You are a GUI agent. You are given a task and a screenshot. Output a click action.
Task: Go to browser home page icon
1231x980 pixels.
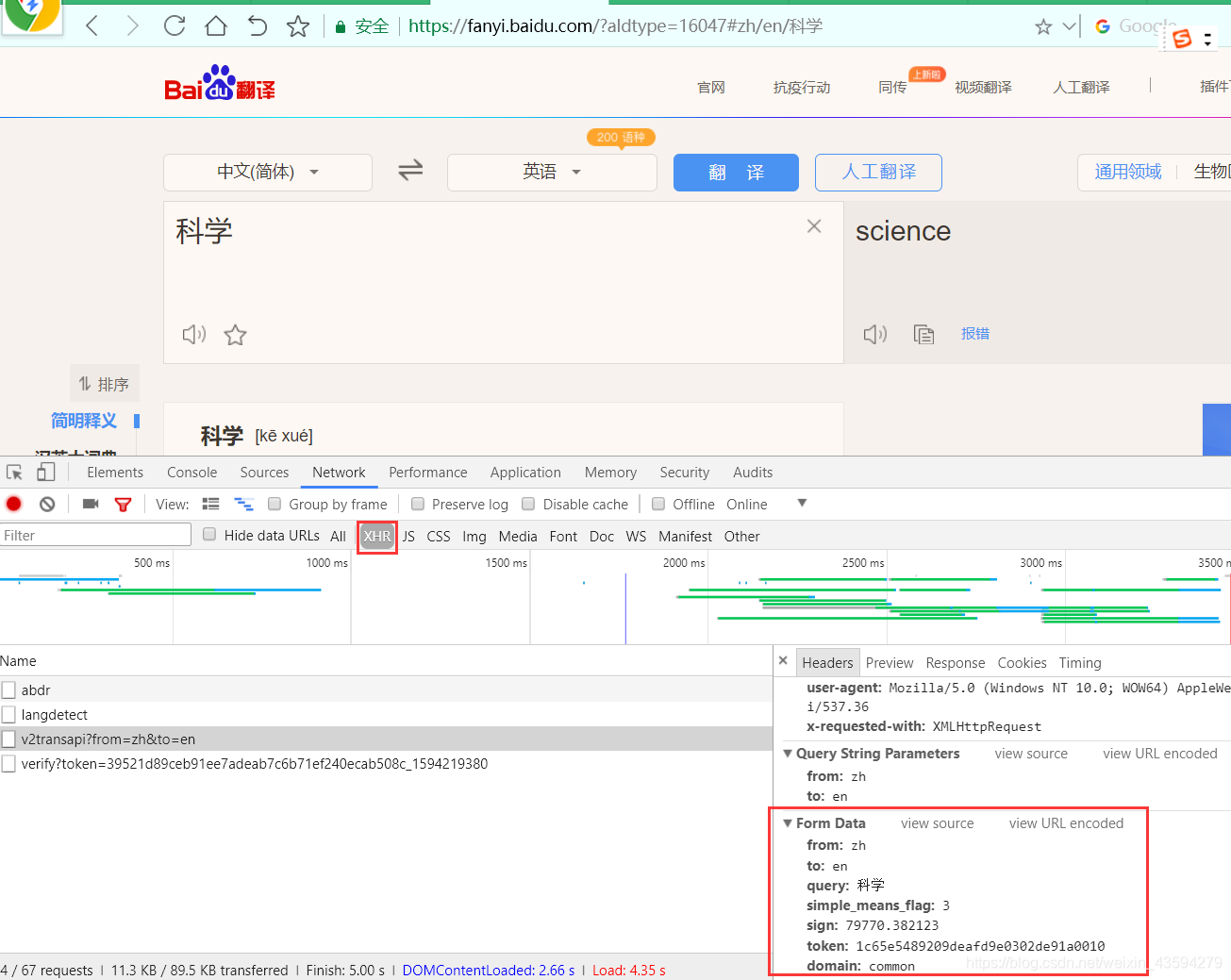216,25
